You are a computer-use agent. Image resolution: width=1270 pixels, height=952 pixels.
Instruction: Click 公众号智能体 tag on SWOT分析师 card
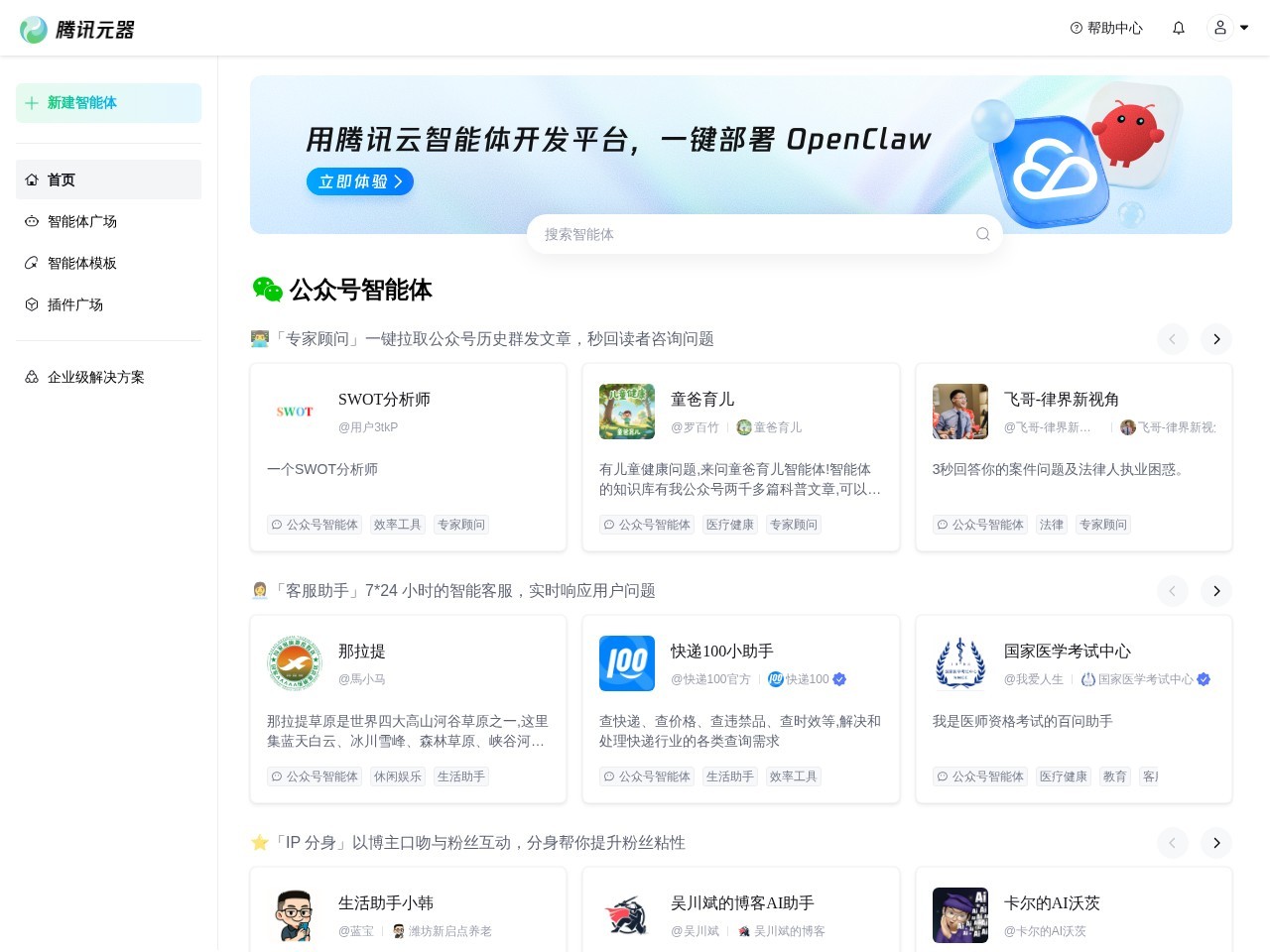pos(315,525)
